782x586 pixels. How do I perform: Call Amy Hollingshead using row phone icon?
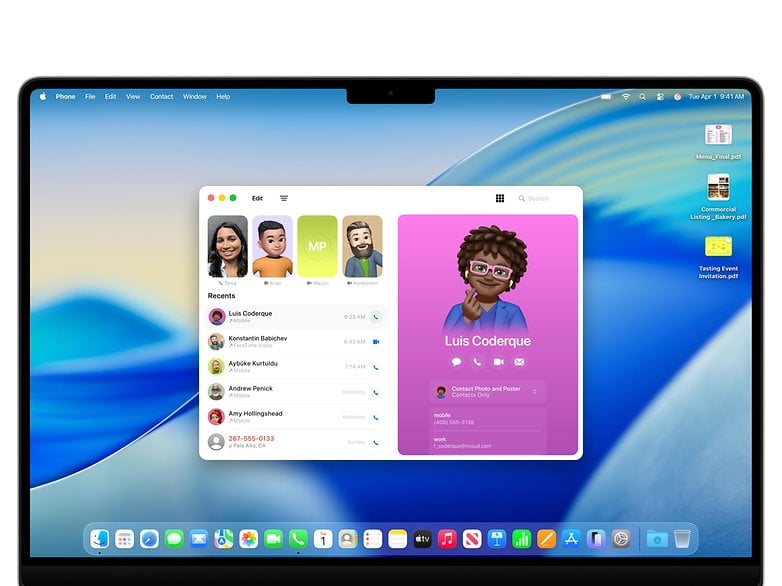pyautogui.click(x=376, y=417)
